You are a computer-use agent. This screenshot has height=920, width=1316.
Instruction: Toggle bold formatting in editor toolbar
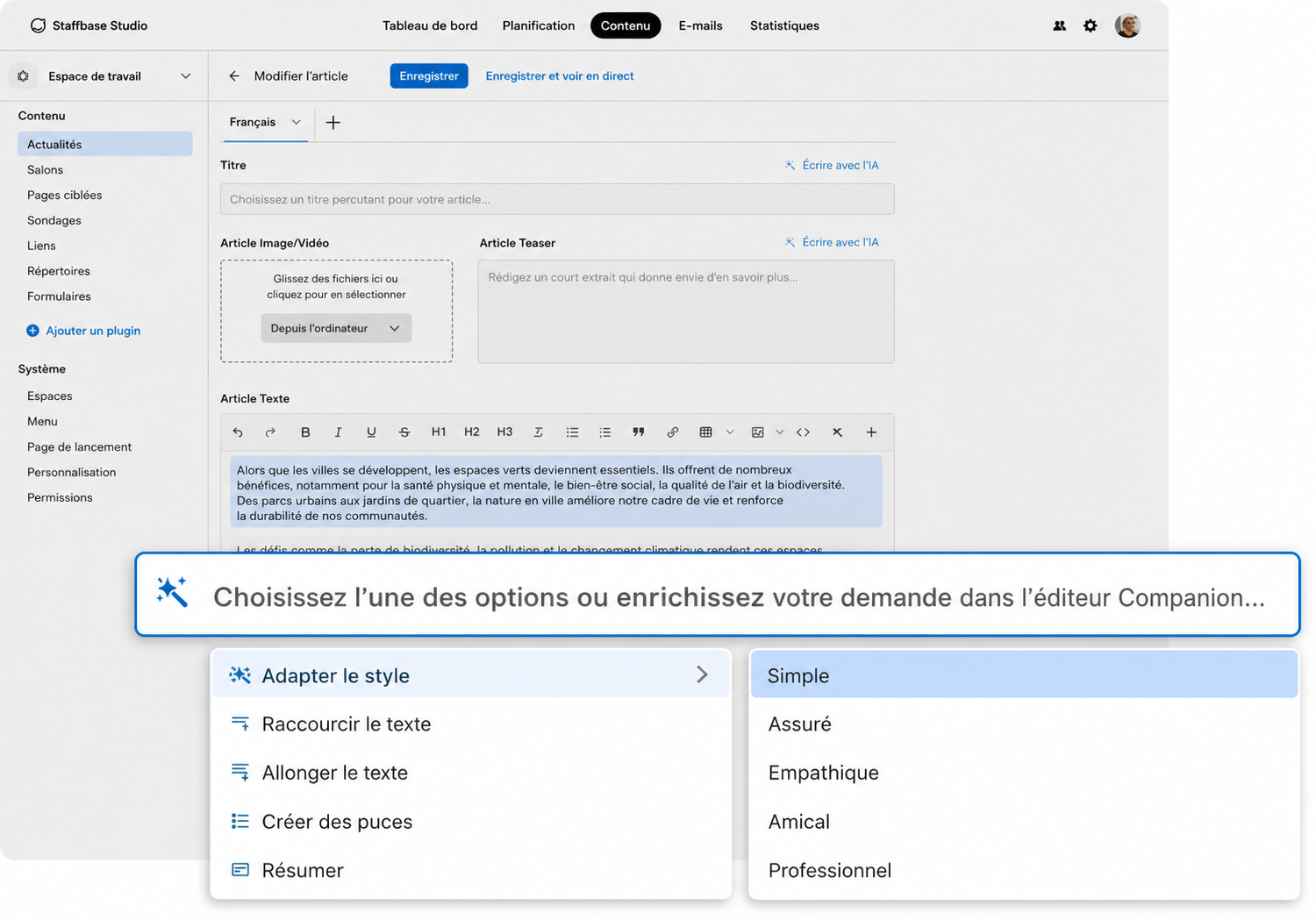coord(305,432)
